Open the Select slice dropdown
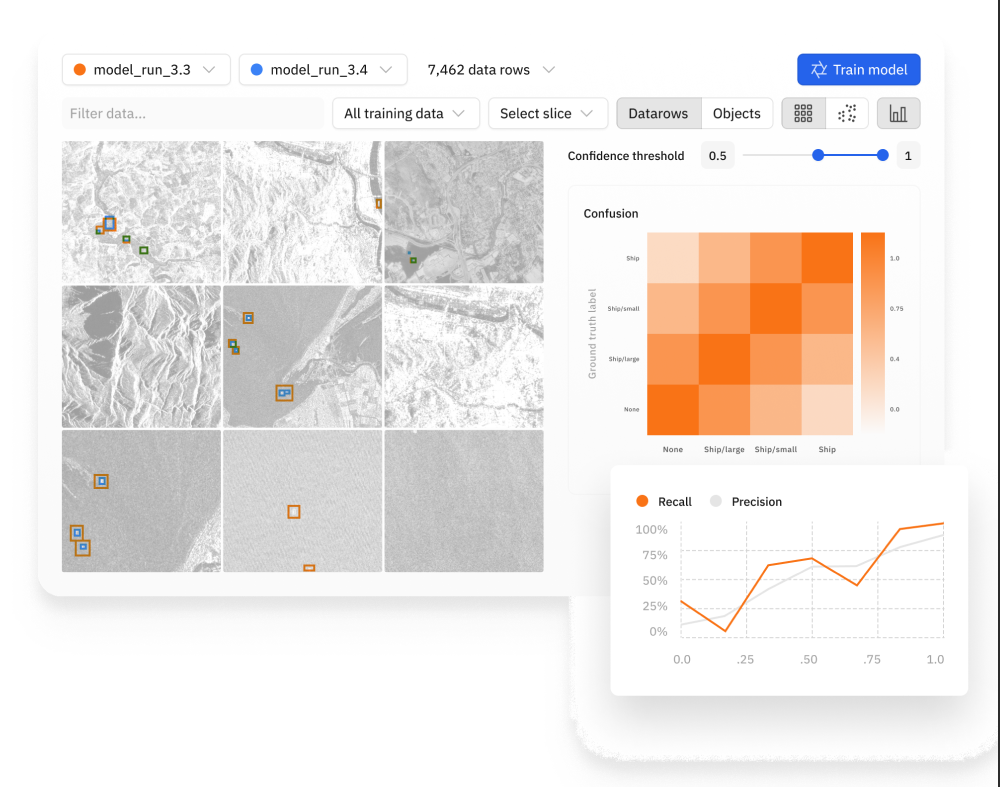The image size is (1000, 787). tap(548, 113)
